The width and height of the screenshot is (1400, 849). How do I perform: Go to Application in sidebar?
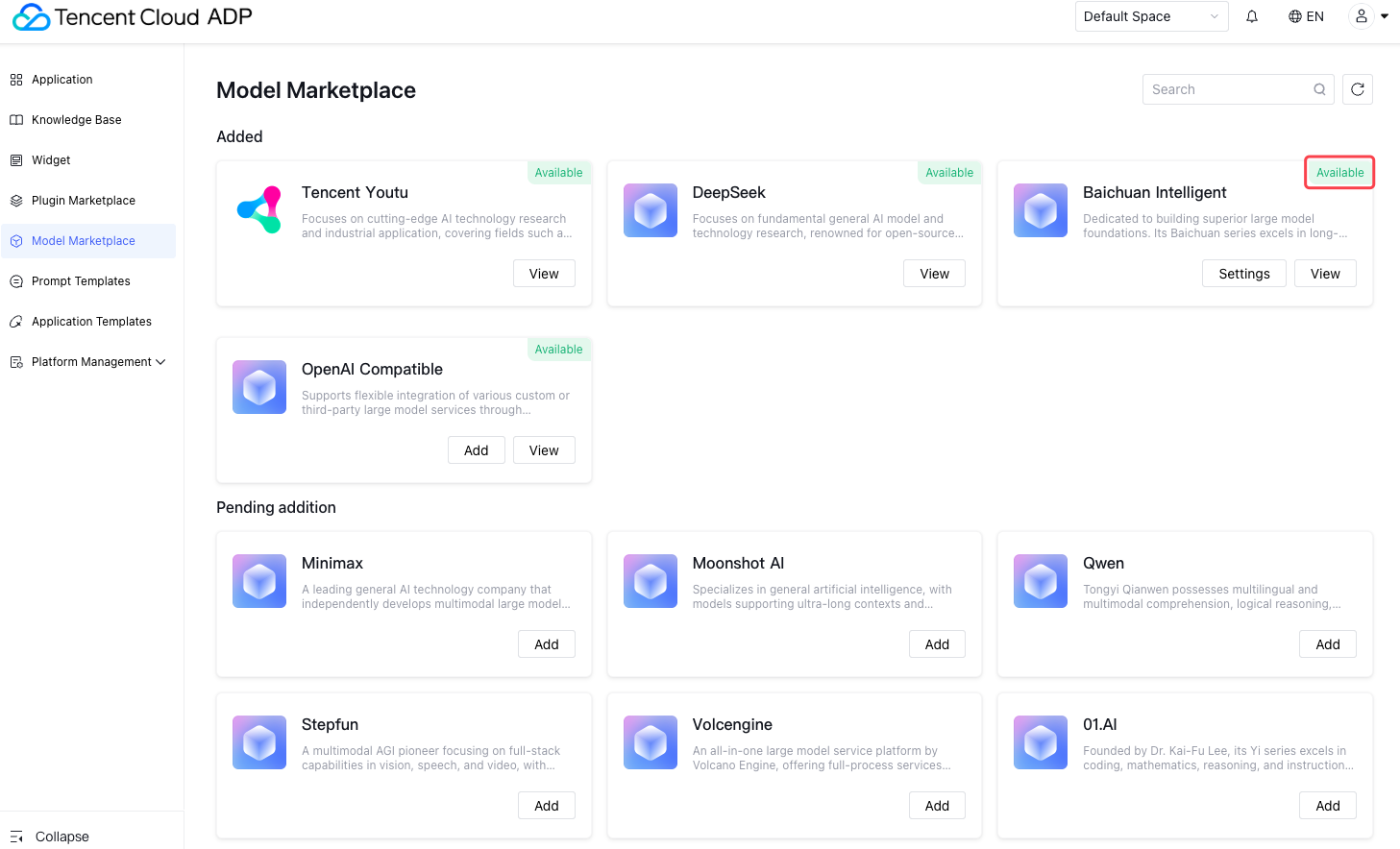tap(87, 80)
